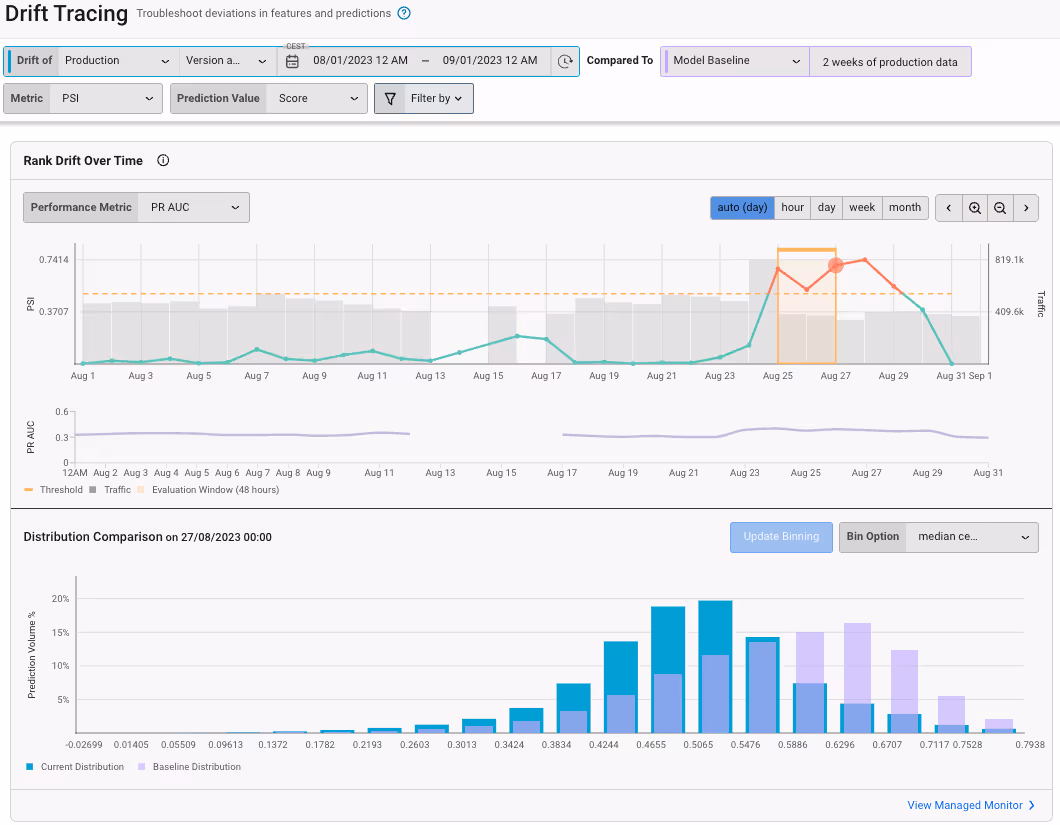The image size is (1060, 825).
Task: Go to previous time range arrow
Action: click(948, 208)
